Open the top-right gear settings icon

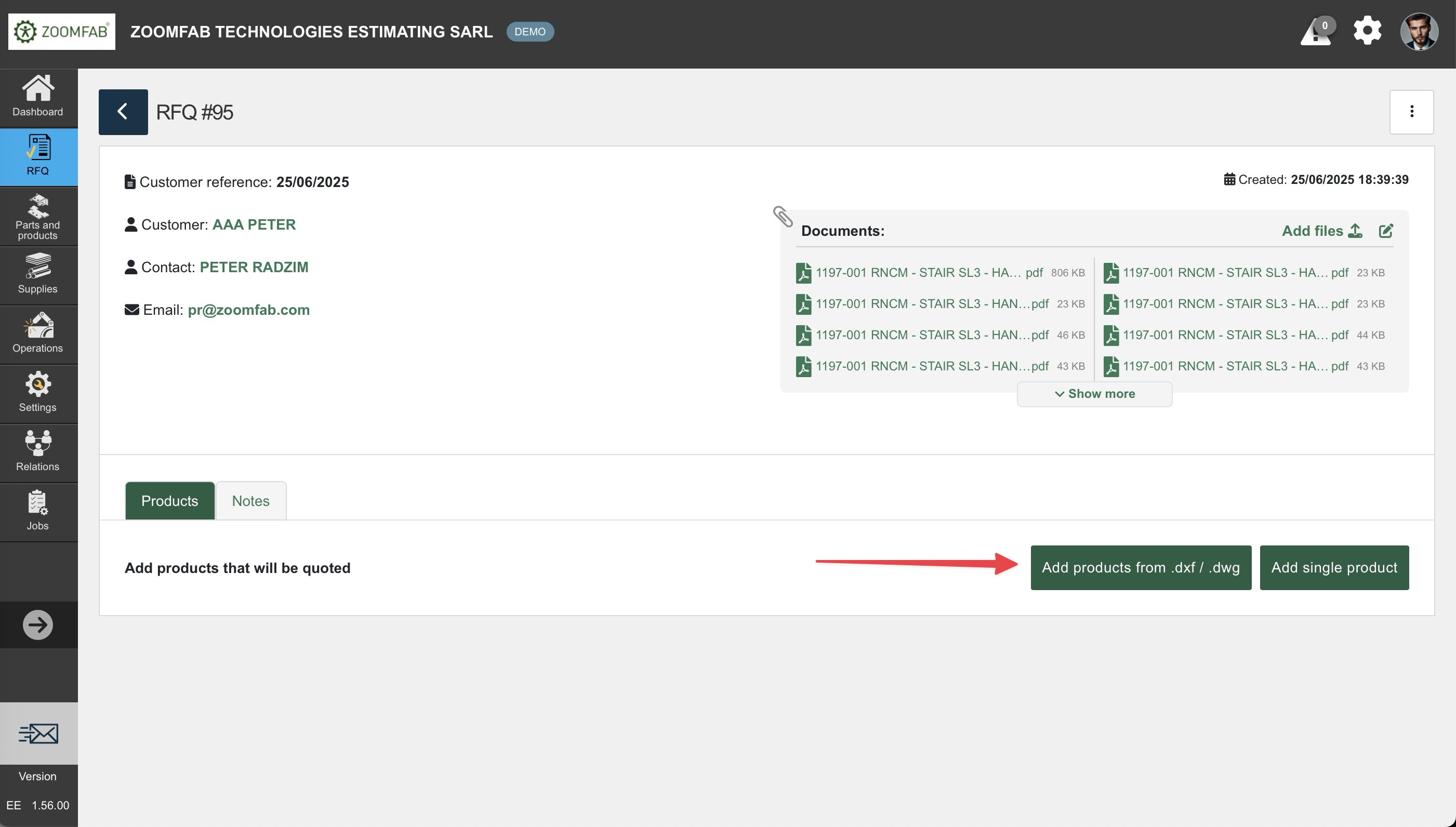(x=1367, y=31)
